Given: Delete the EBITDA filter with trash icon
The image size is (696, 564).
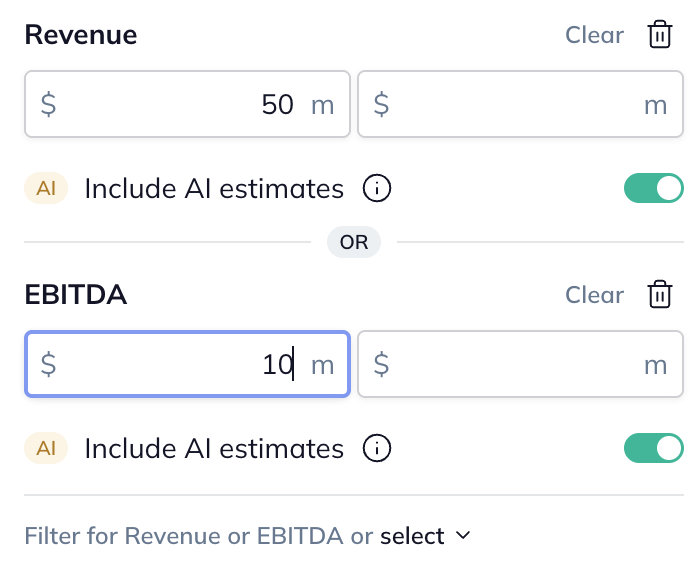Looking at the screenshot, I should pyautogui.click(x=660, y=295).
